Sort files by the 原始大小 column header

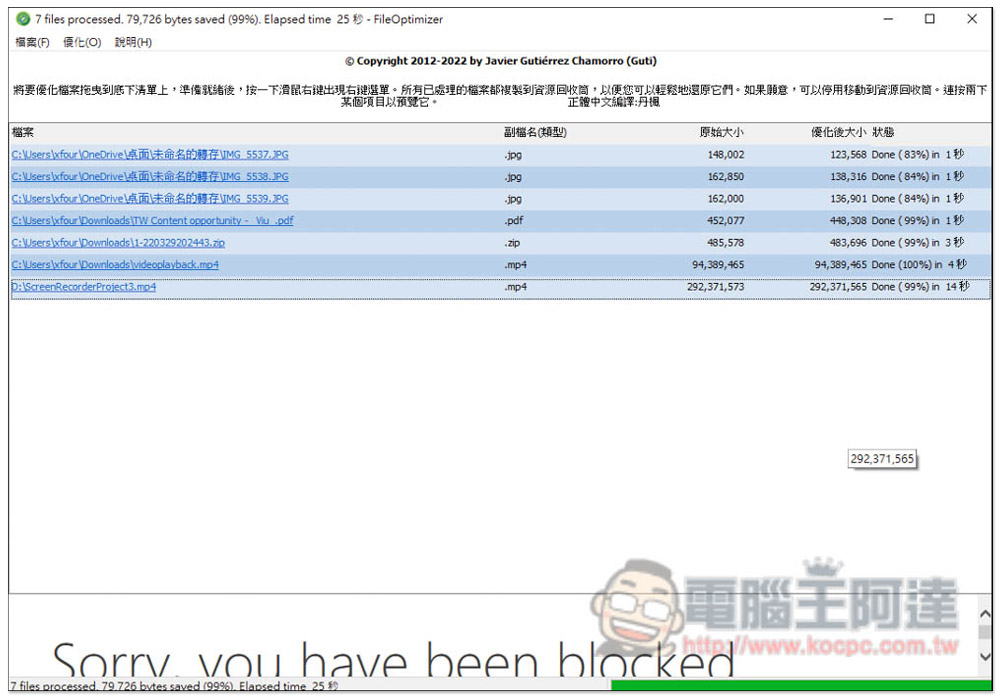coord(723,131)
